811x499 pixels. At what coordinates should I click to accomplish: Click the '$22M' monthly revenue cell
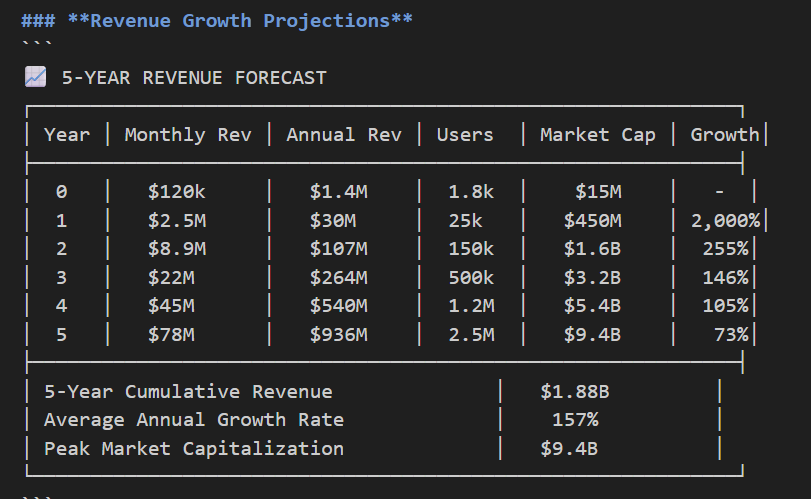(171, 278)
